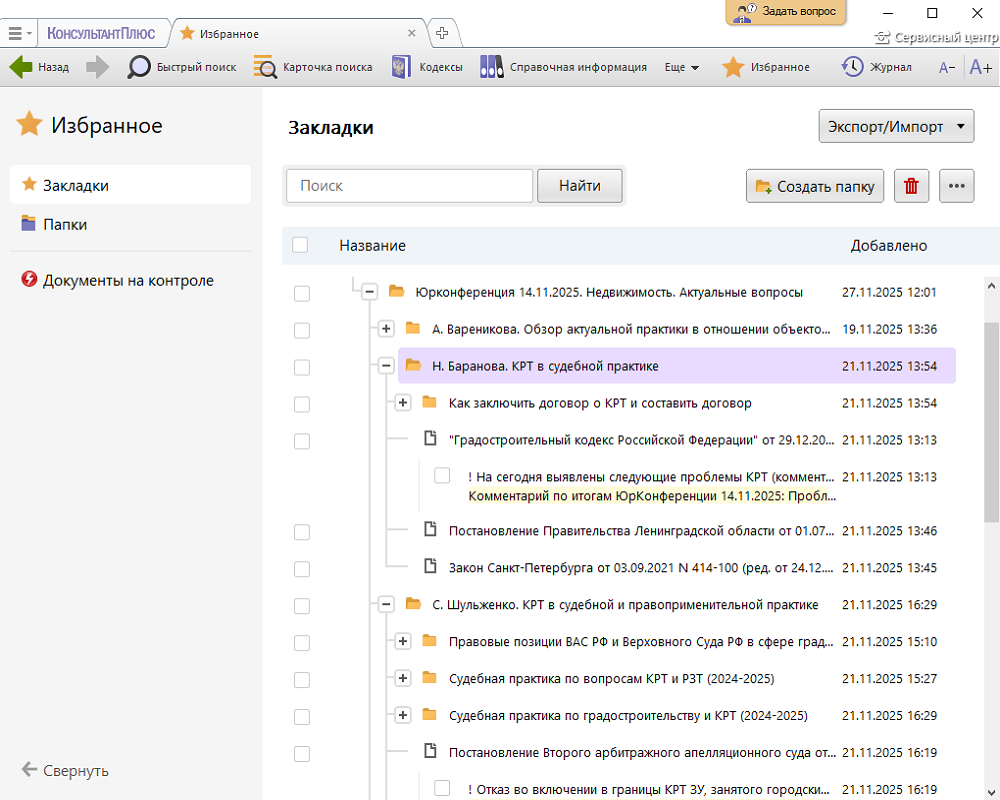Toggle the select-all checkbox in header
This screenshot has height=800, width=1000.
point(300,245)
